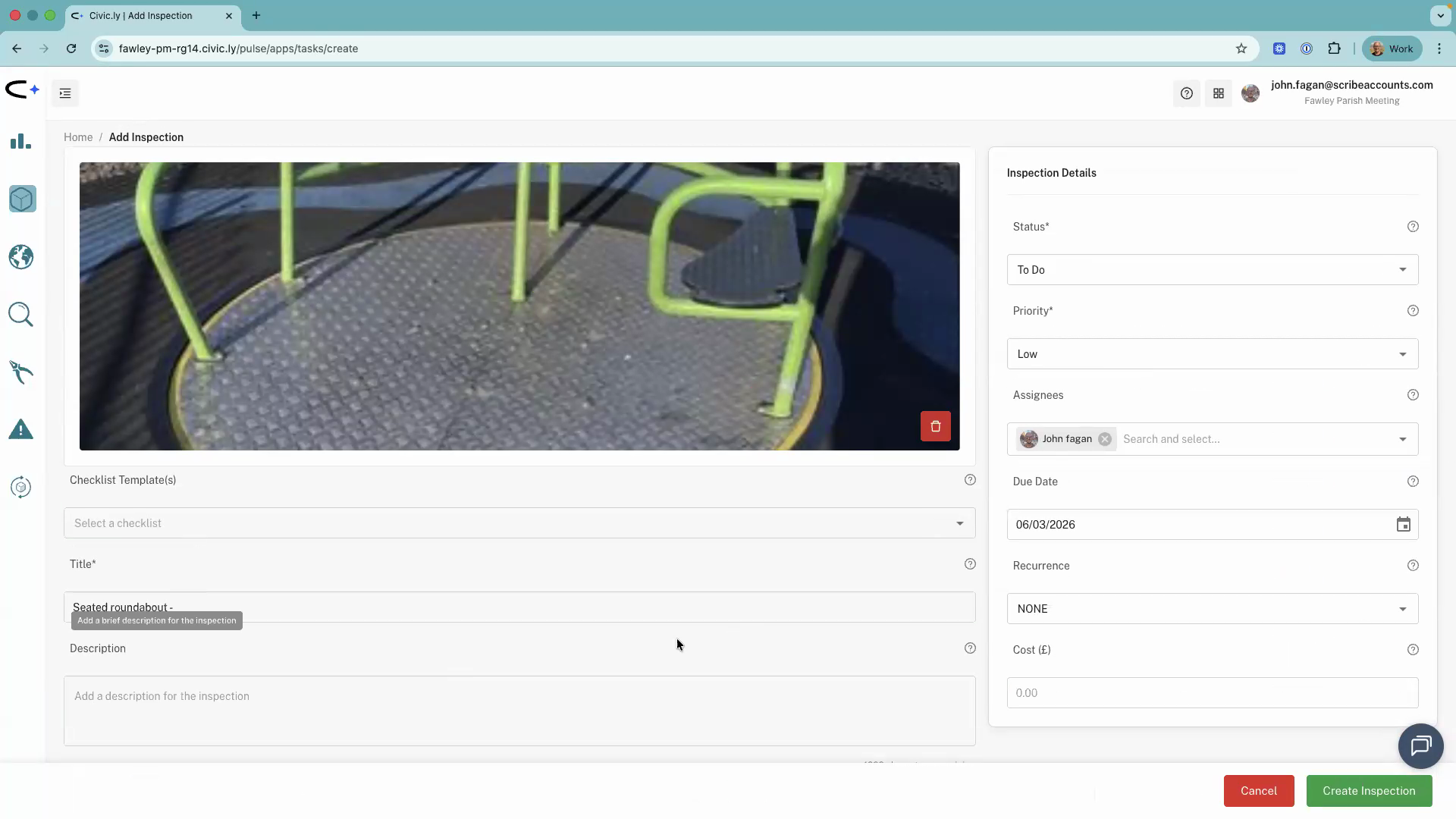Switch to the Civic.ly Add Inspection tab
Viewport: 1456px width, 819px height.
click(141, 15)
